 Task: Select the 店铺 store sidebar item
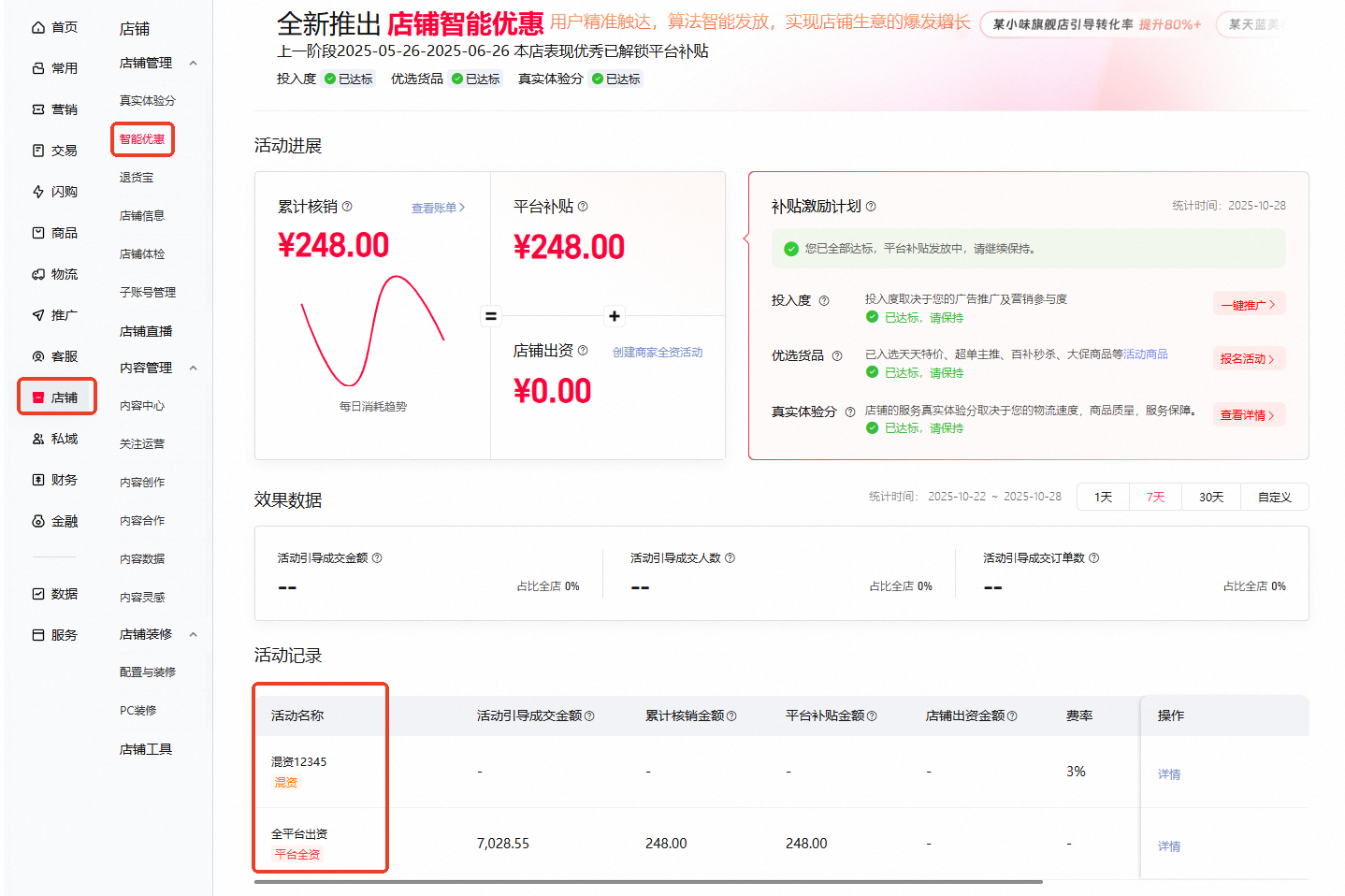pos(57,397)
